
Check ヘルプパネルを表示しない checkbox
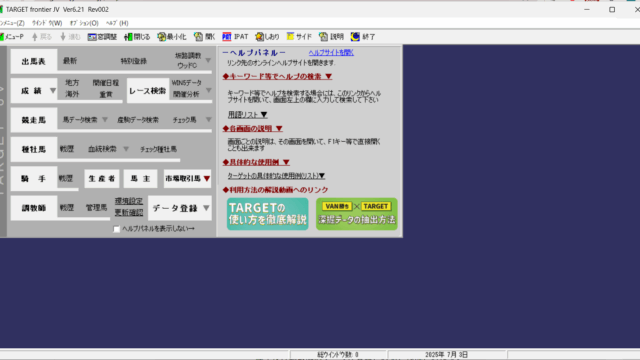click(116, 229)
